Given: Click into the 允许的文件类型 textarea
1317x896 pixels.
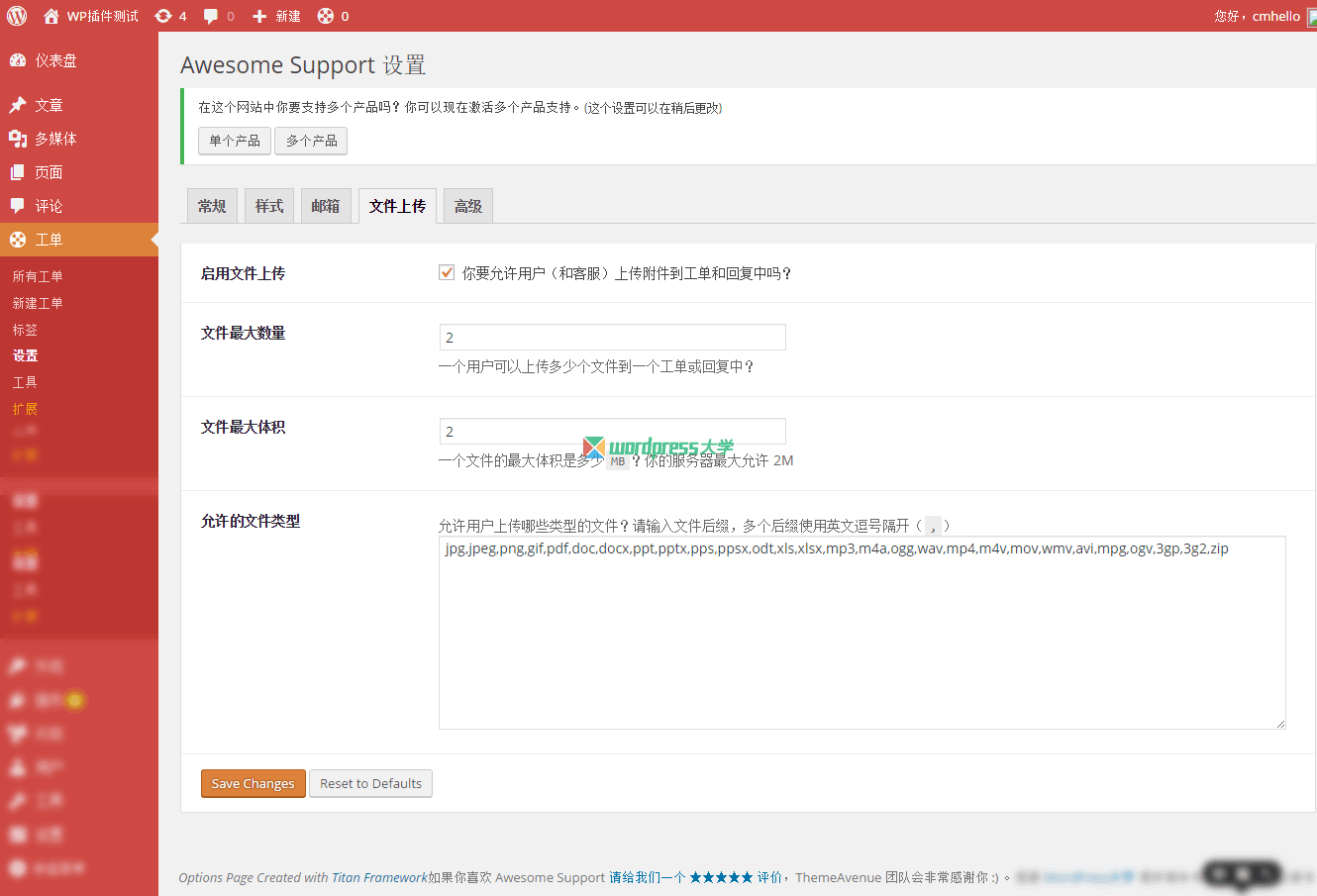Looking at the screenshot, I should 861,633.
